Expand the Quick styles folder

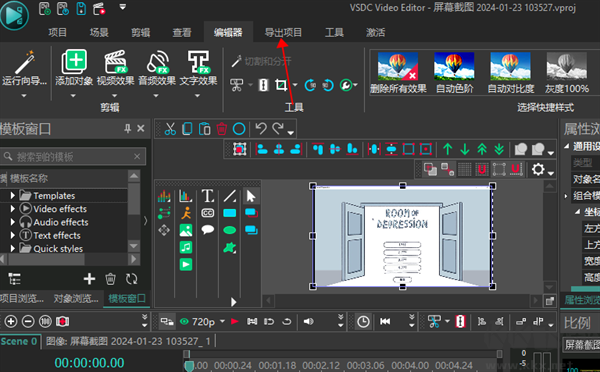coord(13,249)
